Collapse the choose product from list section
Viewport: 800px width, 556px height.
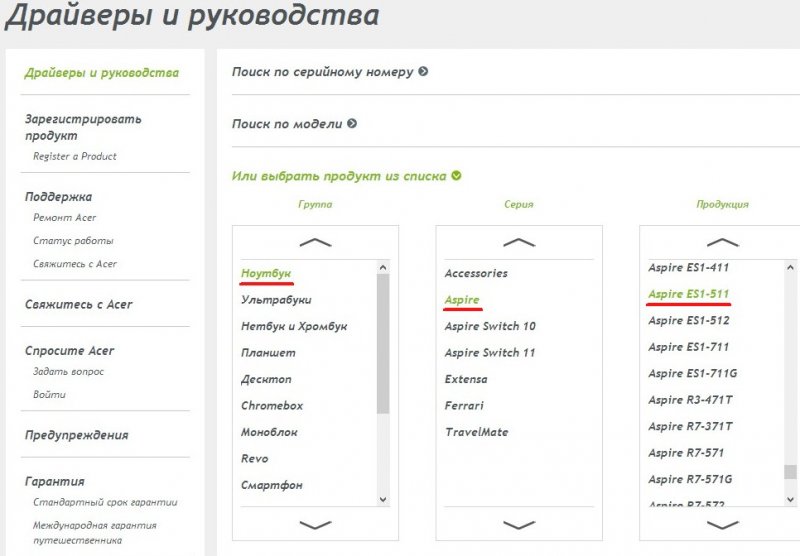346,176
